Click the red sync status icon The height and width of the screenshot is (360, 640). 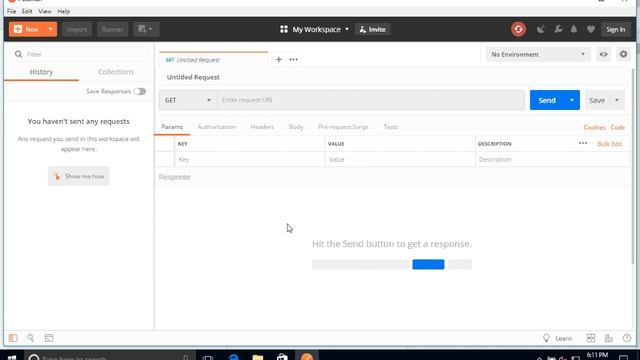(x=518, y=29)
